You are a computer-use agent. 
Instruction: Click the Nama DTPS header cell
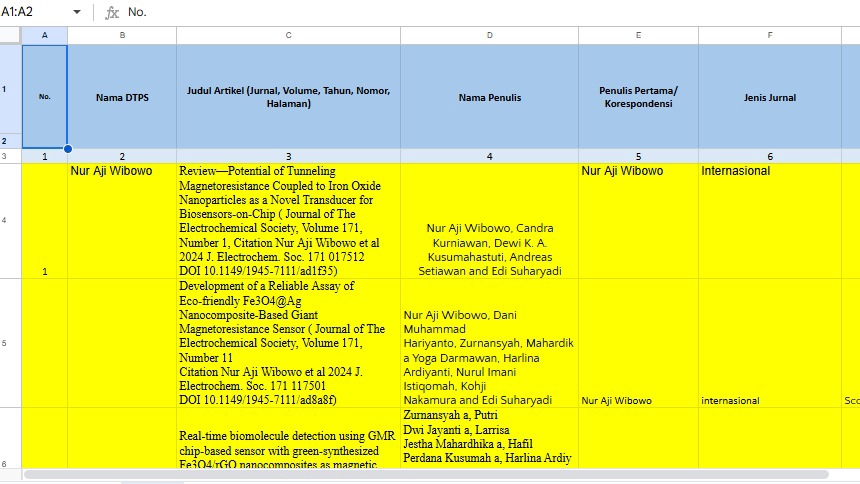point(122,97)
